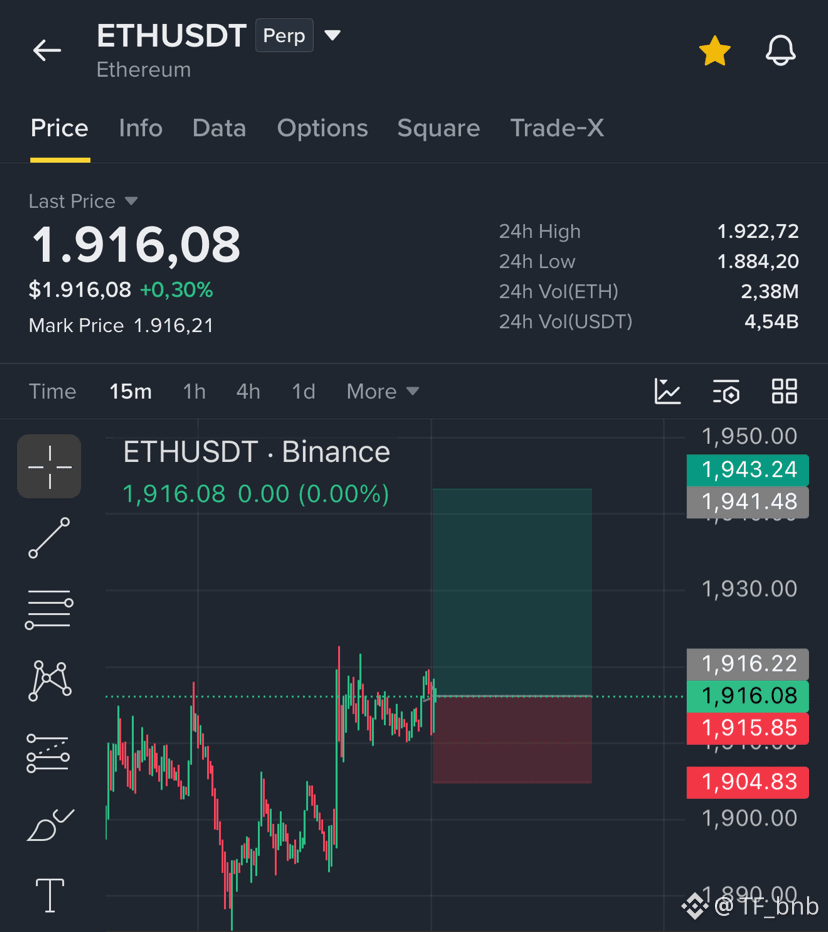The height and width of the screenshot is (932, 828).
Task: Select the trend line drawing tool
Action: click(x=49, y=538)
